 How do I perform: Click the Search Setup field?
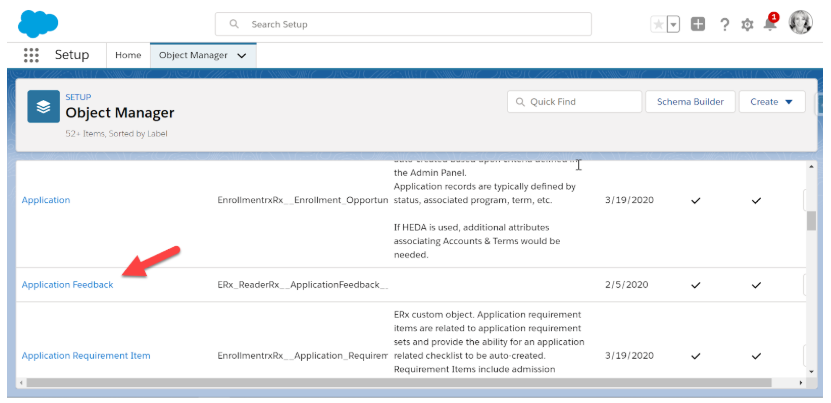(x=403, y=24)
